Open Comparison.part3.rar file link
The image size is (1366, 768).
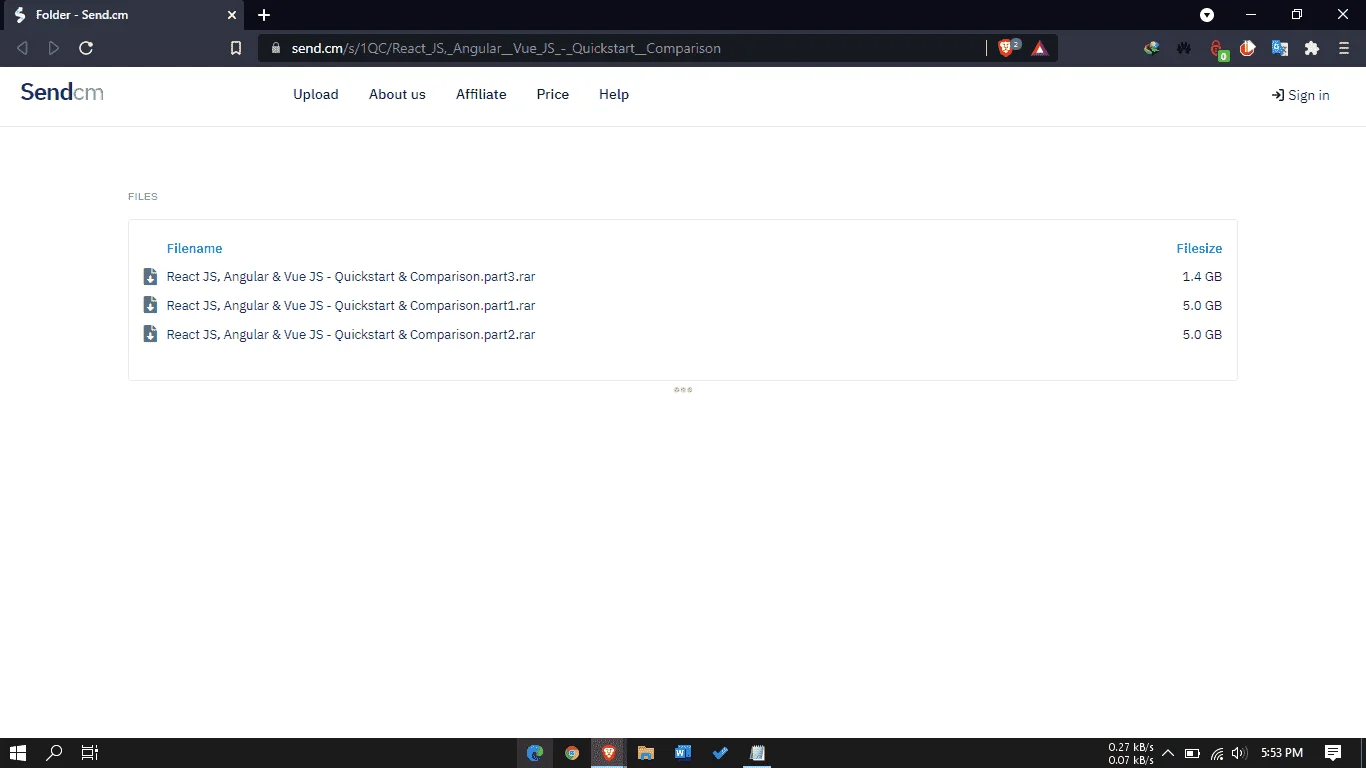351,277
